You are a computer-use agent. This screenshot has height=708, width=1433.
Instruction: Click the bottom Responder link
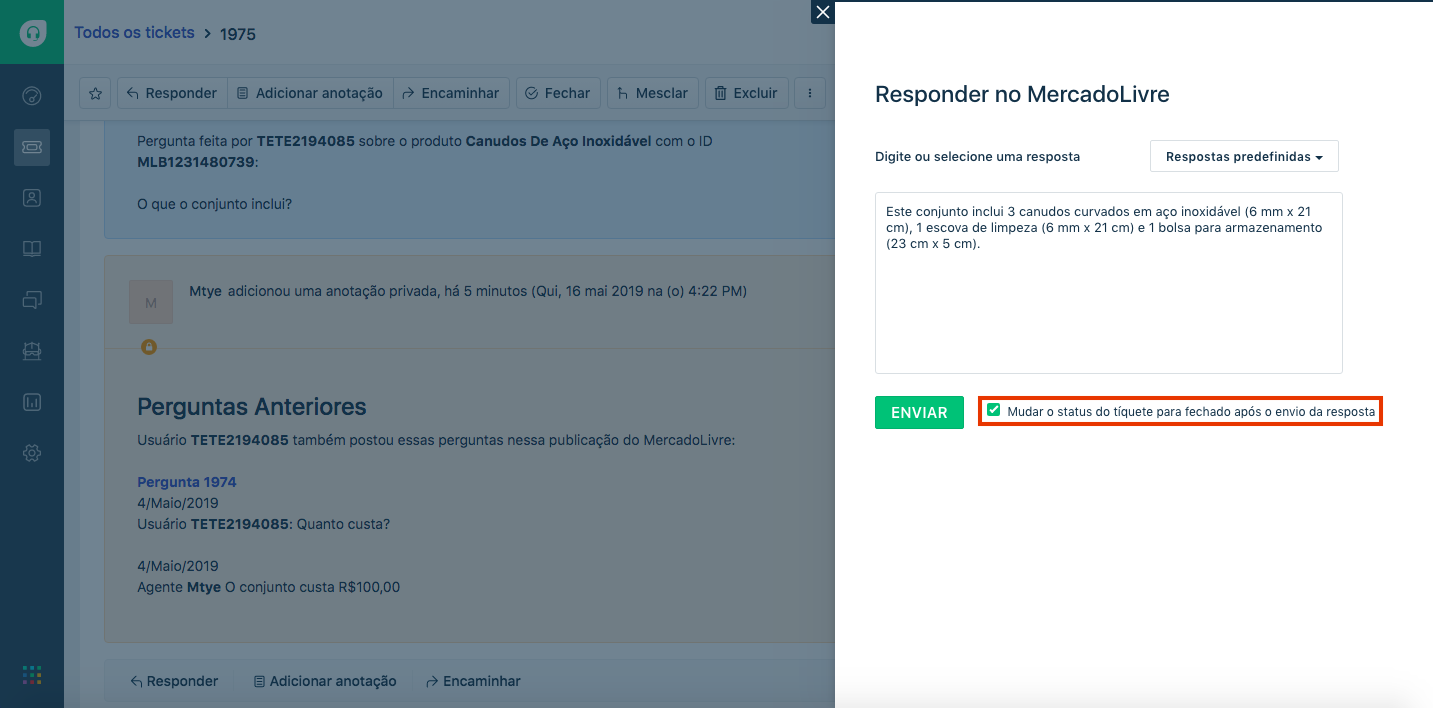click(x=174, y=681)
